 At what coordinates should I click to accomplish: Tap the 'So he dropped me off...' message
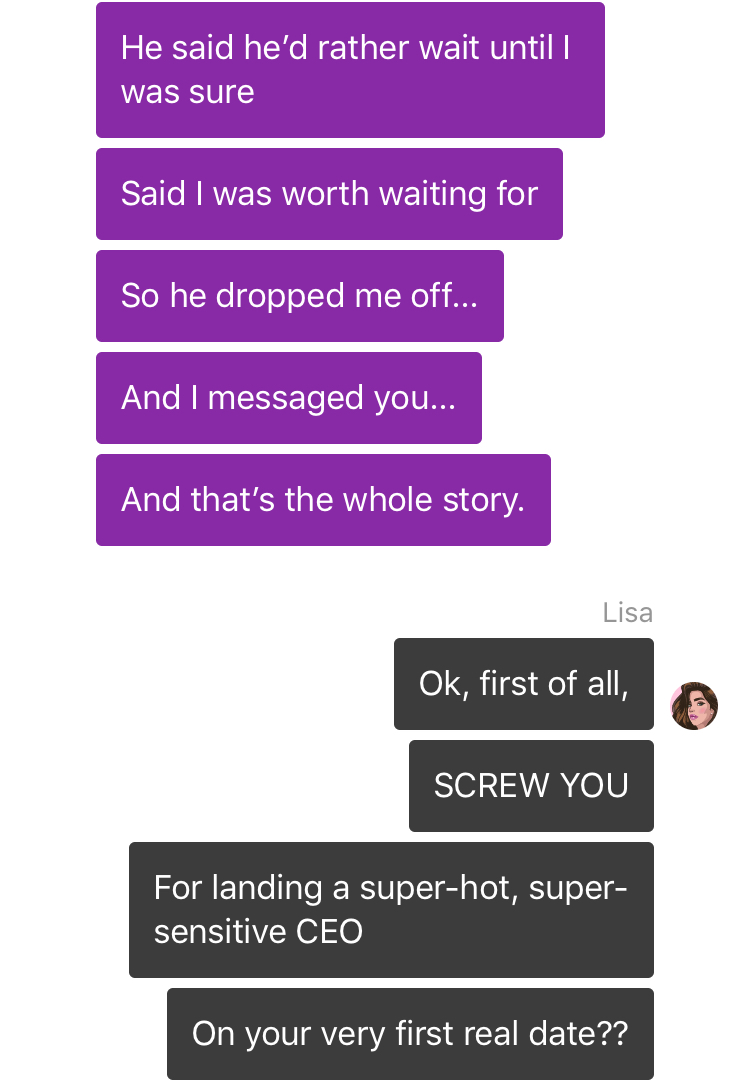pos(300,296)
